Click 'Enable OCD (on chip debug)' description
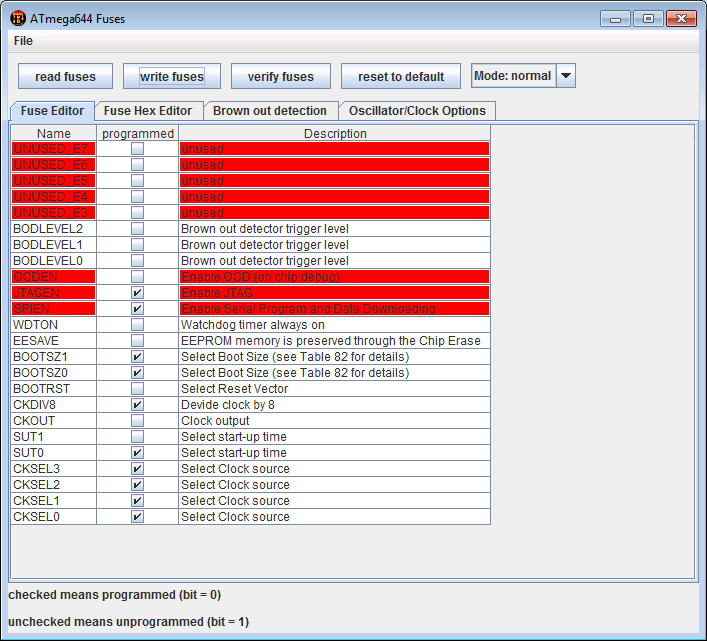Image resolution: width=707 pixels, height=641 pixels. click(335, 277)
